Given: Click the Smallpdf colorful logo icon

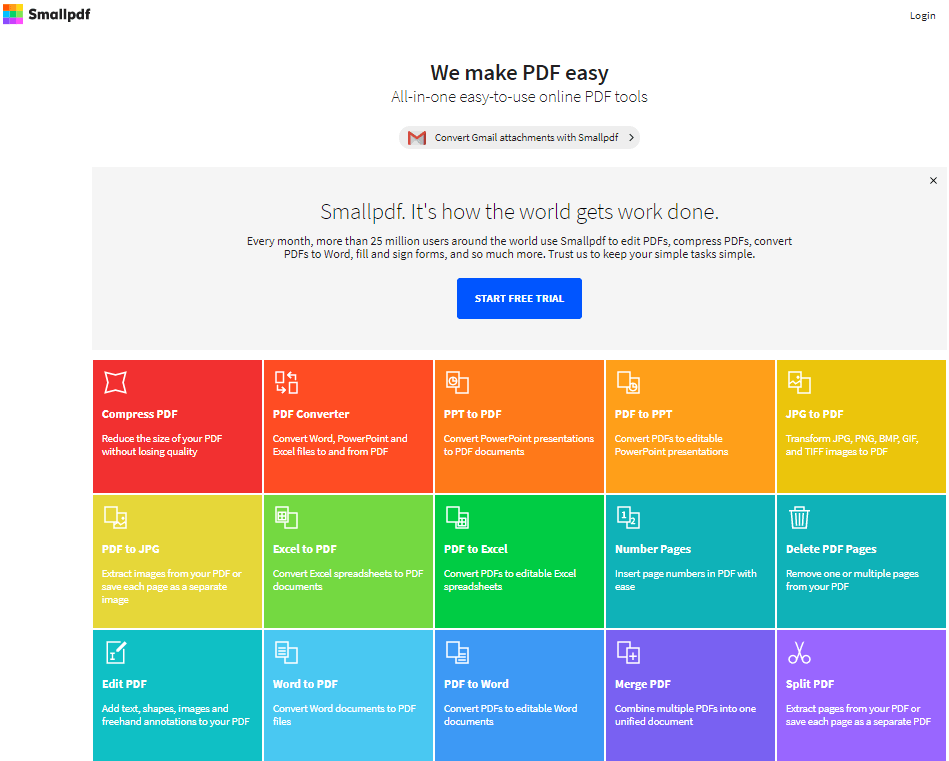Looking at the screenshot, I should point(13,14).
